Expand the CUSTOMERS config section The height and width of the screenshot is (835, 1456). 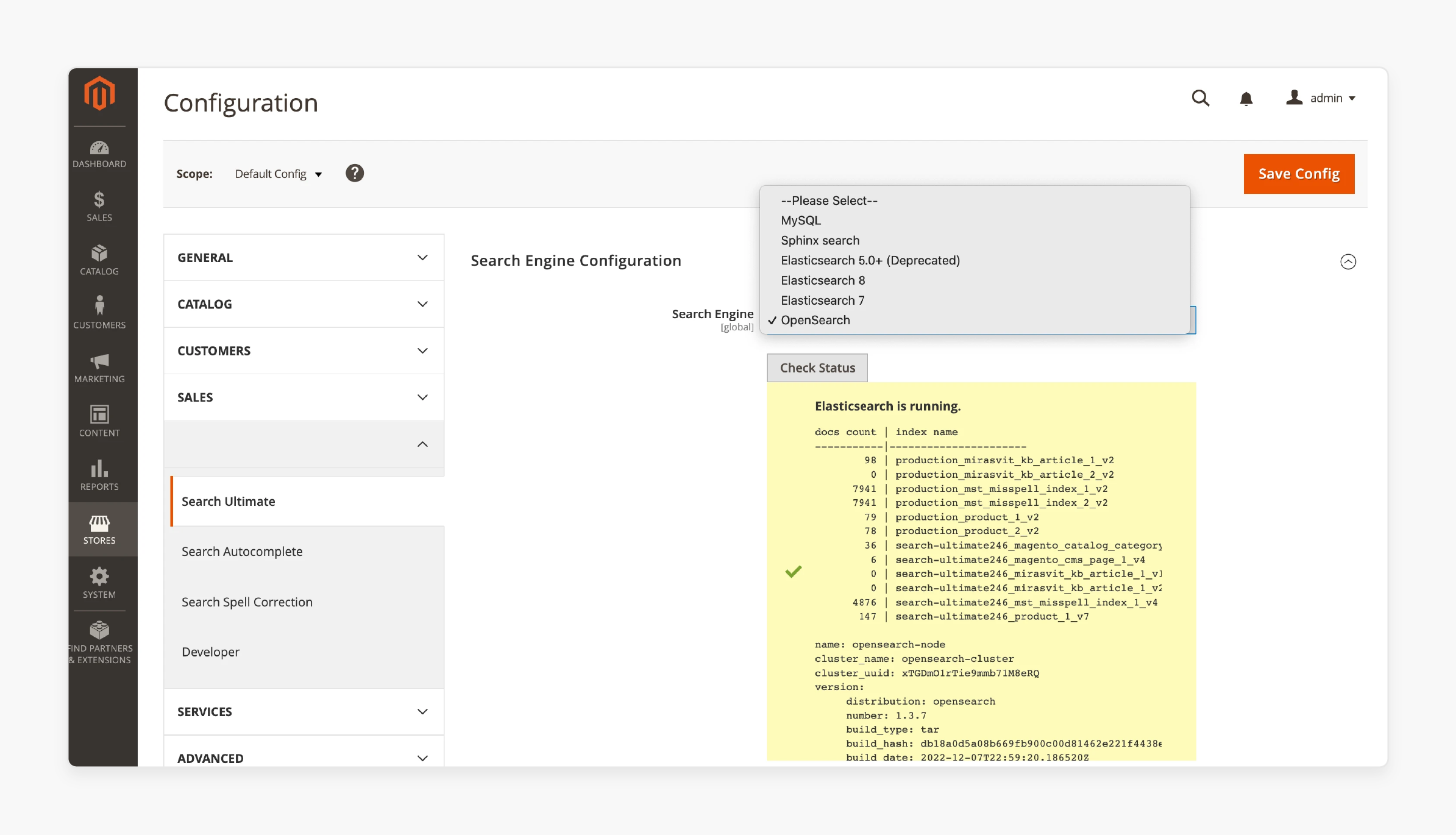304,350
